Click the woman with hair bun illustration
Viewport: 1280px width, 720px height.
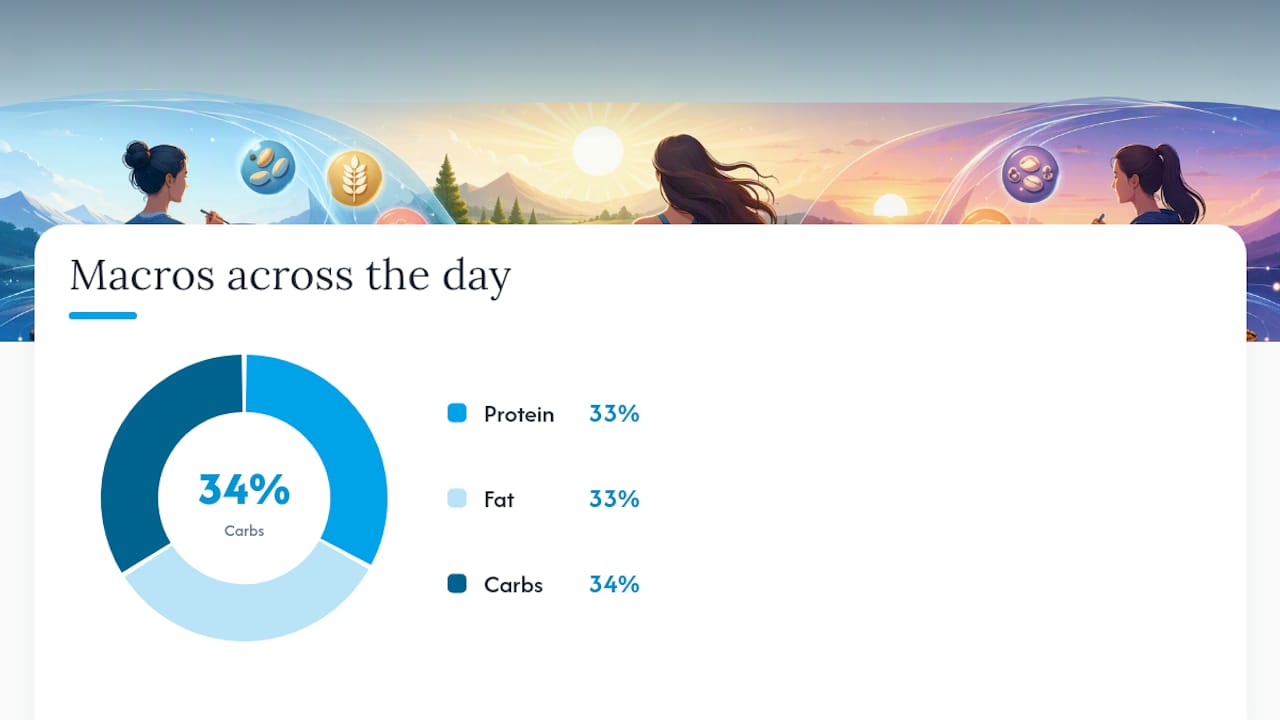coord(160,182)
